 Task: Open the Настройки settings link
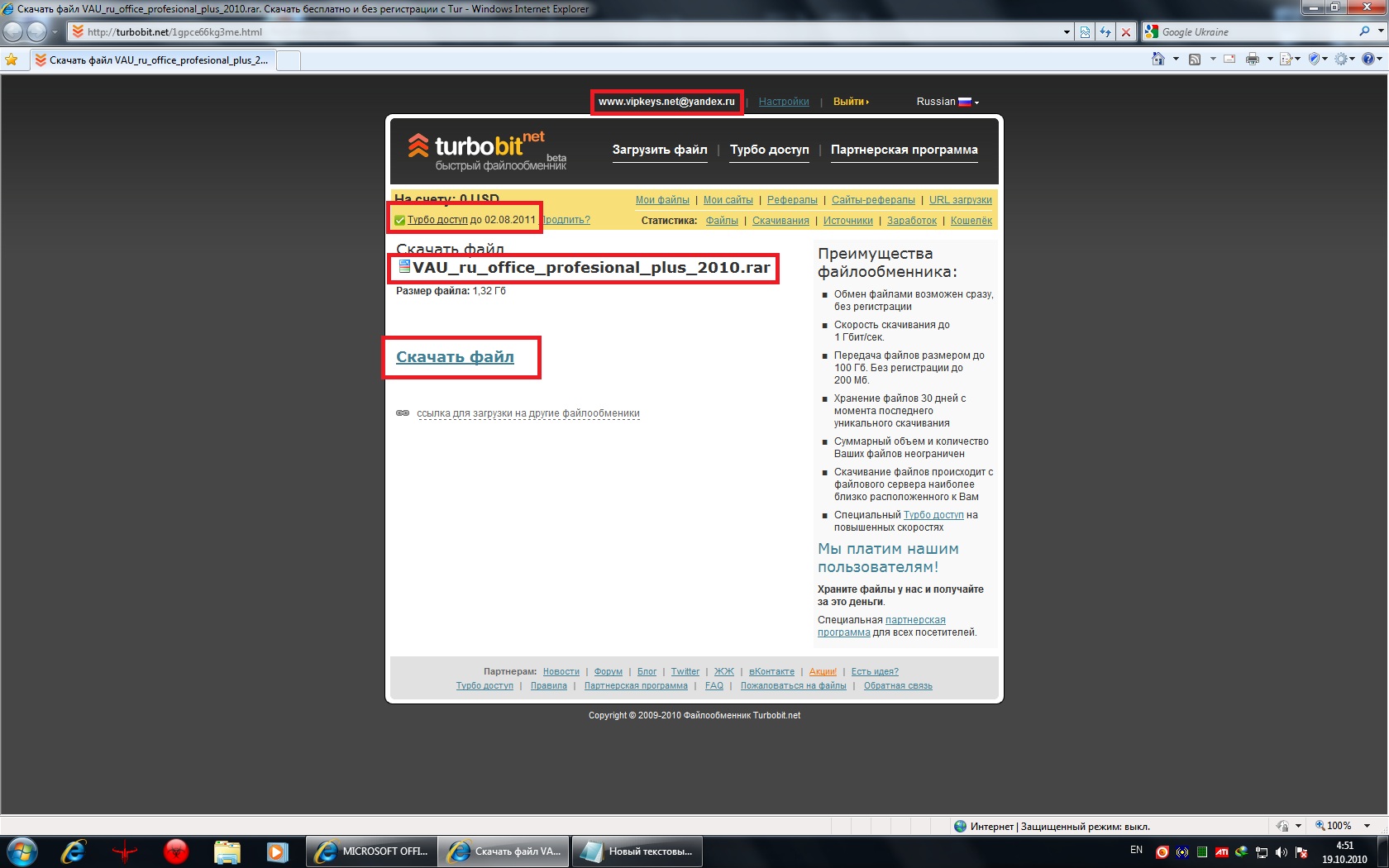pyautogui.click(x=784, y=102)
